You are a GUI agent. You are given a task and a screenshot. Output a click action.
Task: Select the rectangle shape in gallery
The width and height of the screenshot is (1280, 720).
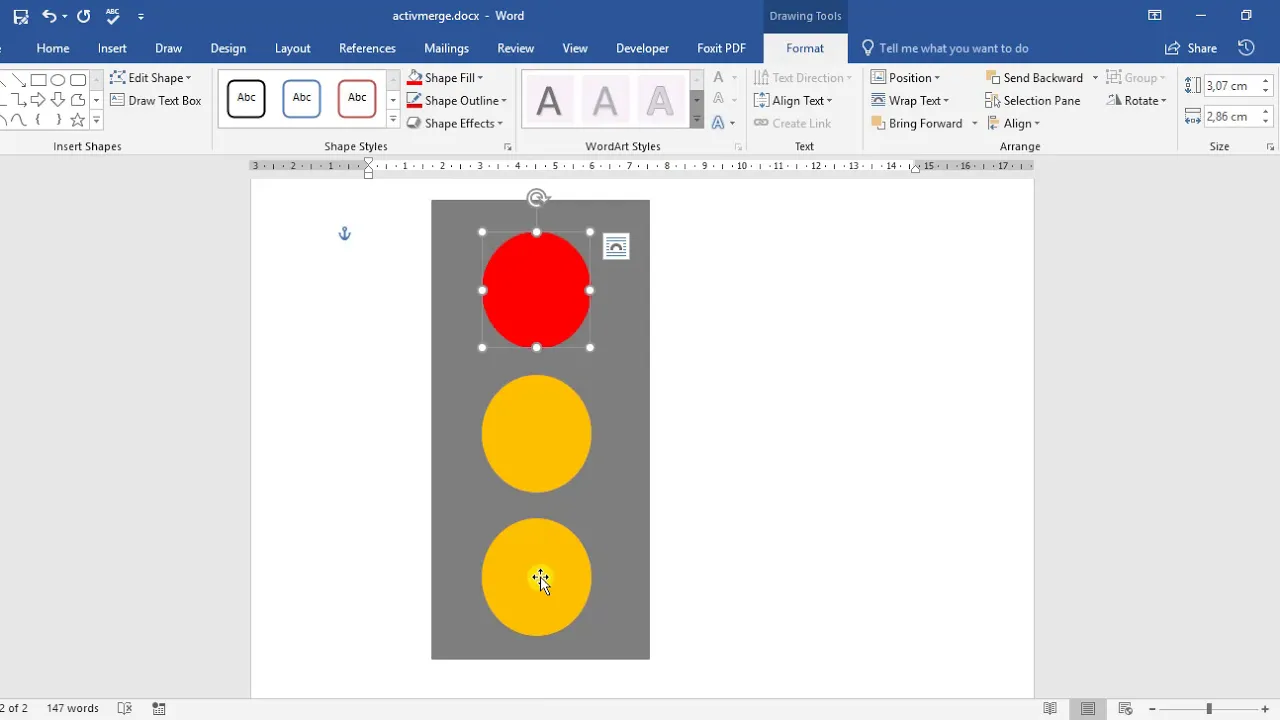[38, 80]
